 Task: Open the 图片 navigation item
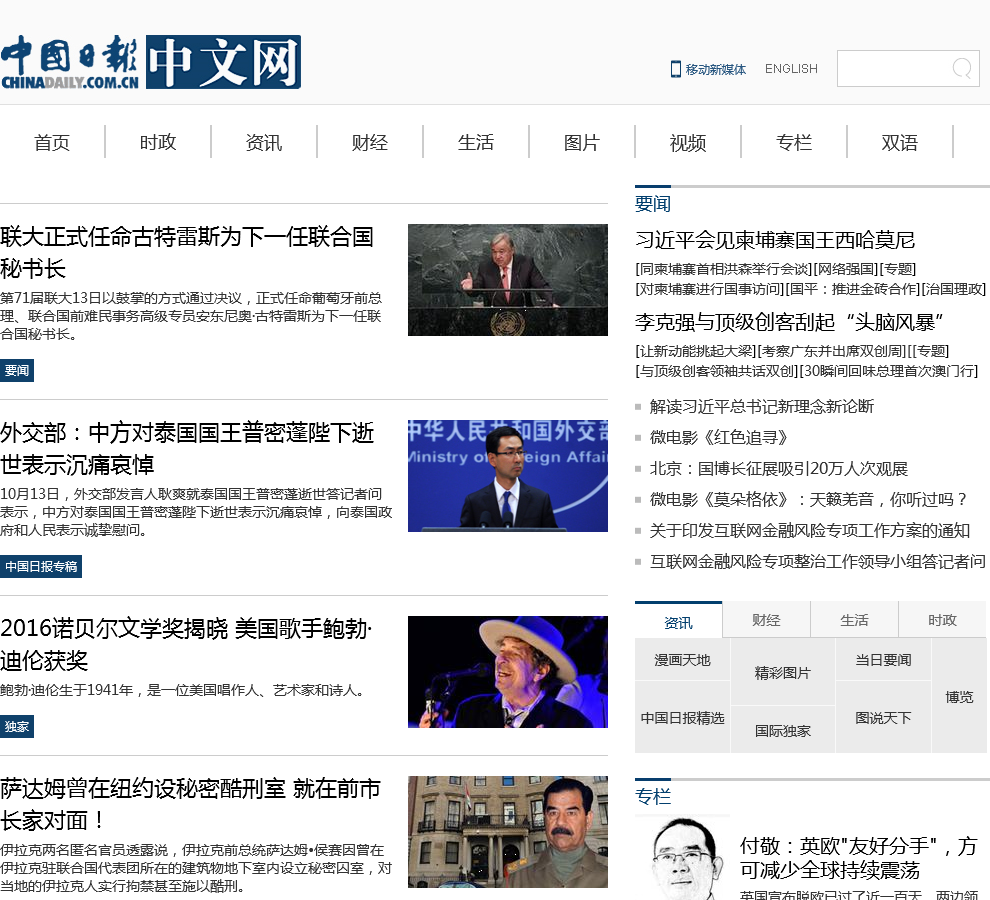[582, 142]
